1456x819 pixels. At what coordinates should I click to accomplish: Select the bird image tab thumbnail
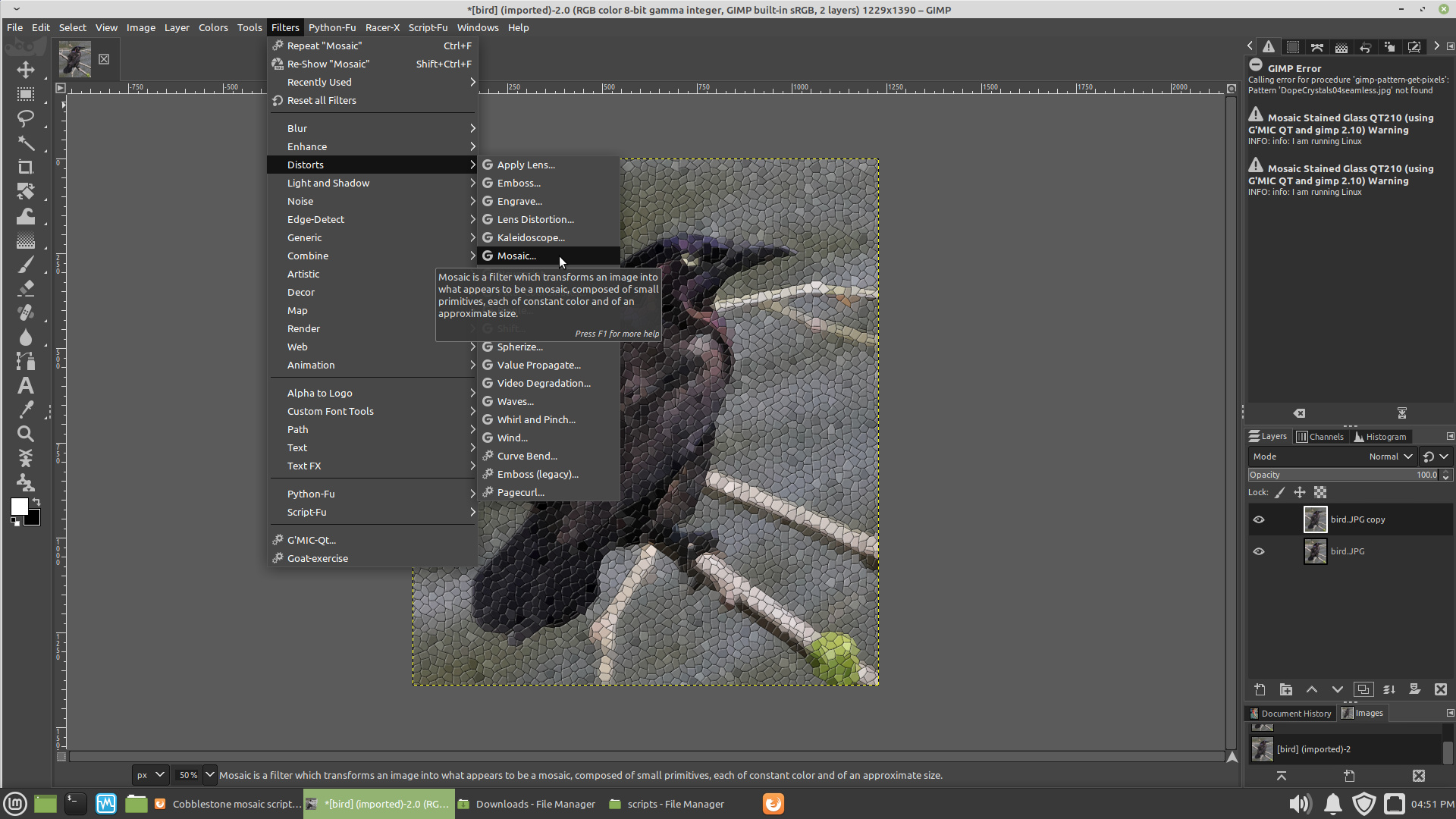tap(75, 59)
